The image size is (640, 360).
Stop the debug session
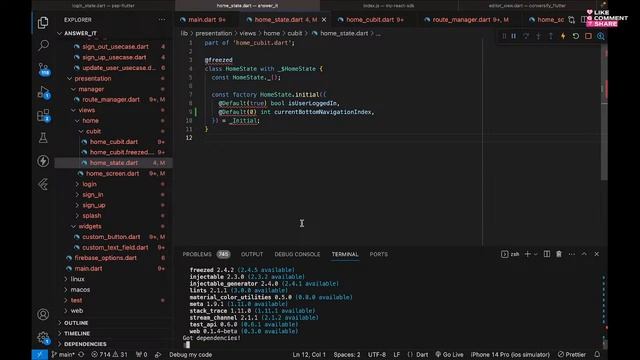pyautogui.click(x=588, y=36)
